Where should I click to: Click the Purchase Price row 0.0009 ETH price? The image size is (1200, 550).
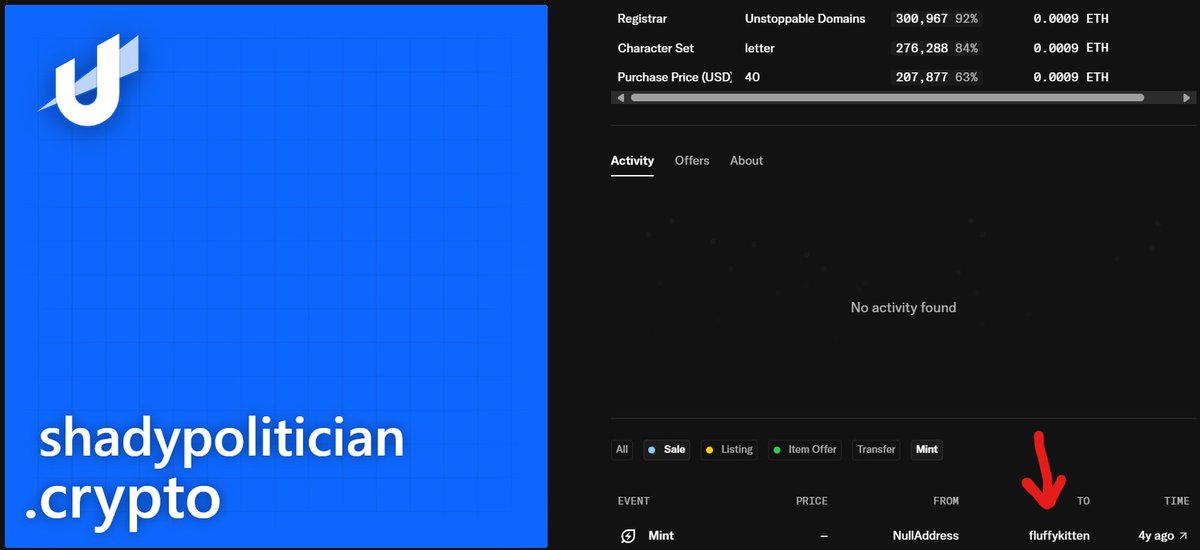1071,77
